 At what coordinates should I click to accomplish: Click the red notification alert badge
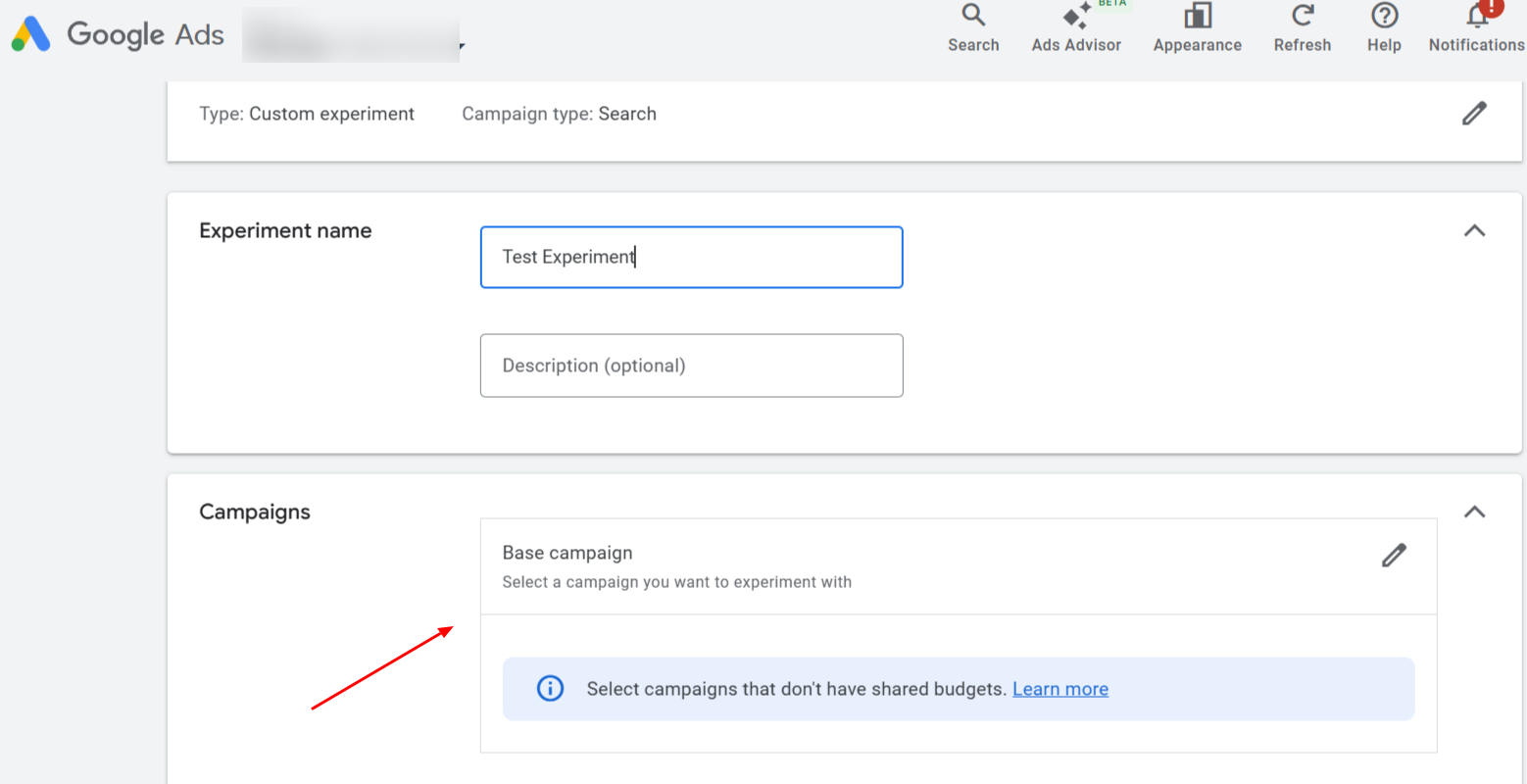click(1491, 6)
